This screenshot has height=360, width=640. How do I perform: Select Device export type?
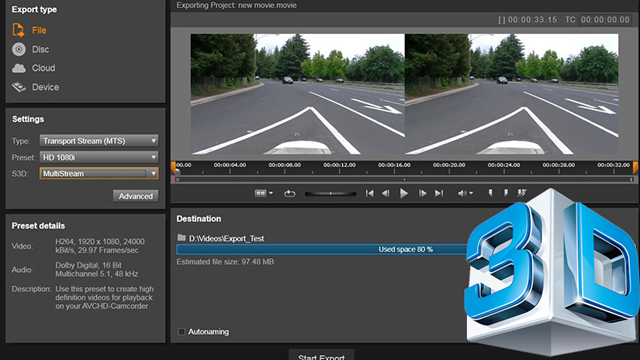pos(45,87)
